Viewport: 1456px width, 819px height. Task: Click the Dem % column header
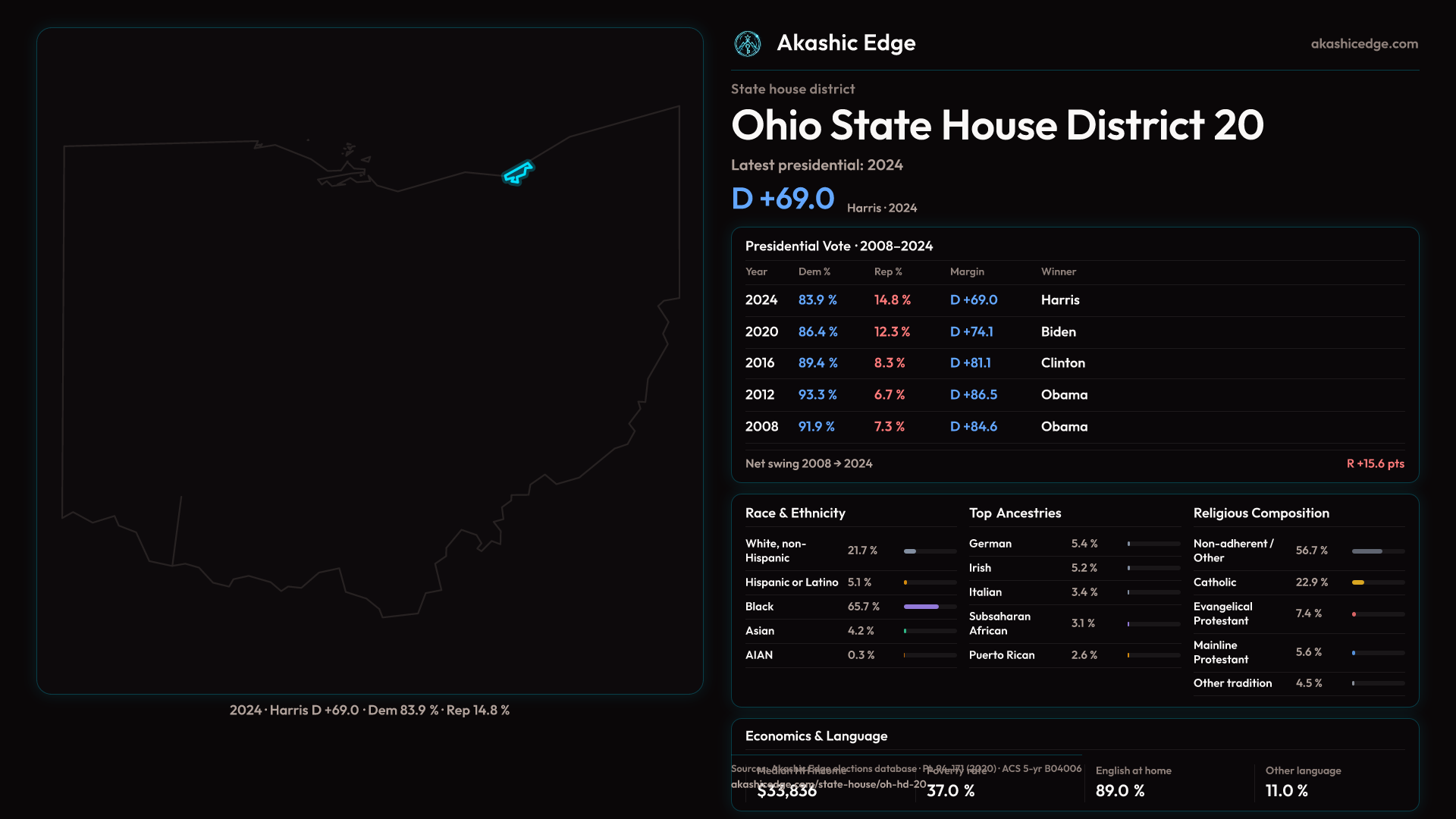pyautogui.click(x=814, y=271)
